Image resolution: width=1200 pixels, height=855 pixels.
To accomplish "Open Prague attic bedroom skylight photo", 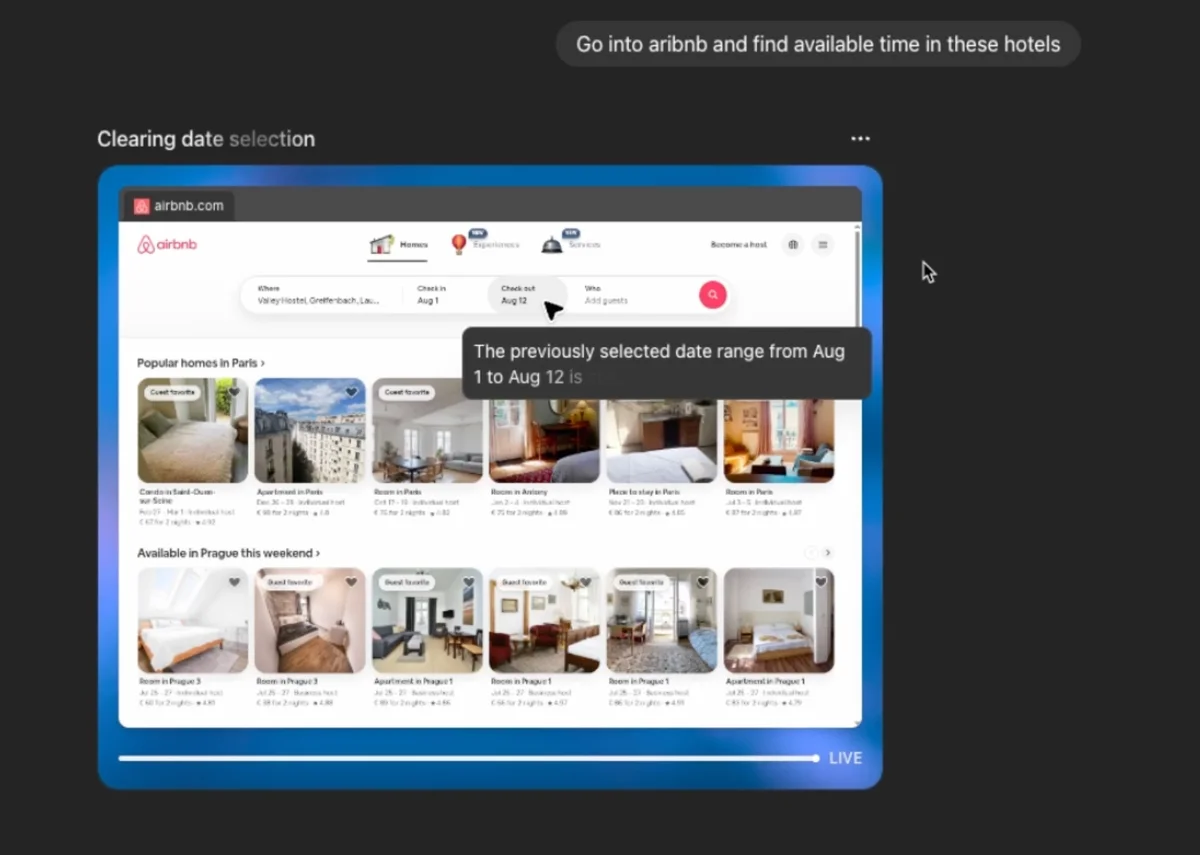I will (x=193, y=621).
